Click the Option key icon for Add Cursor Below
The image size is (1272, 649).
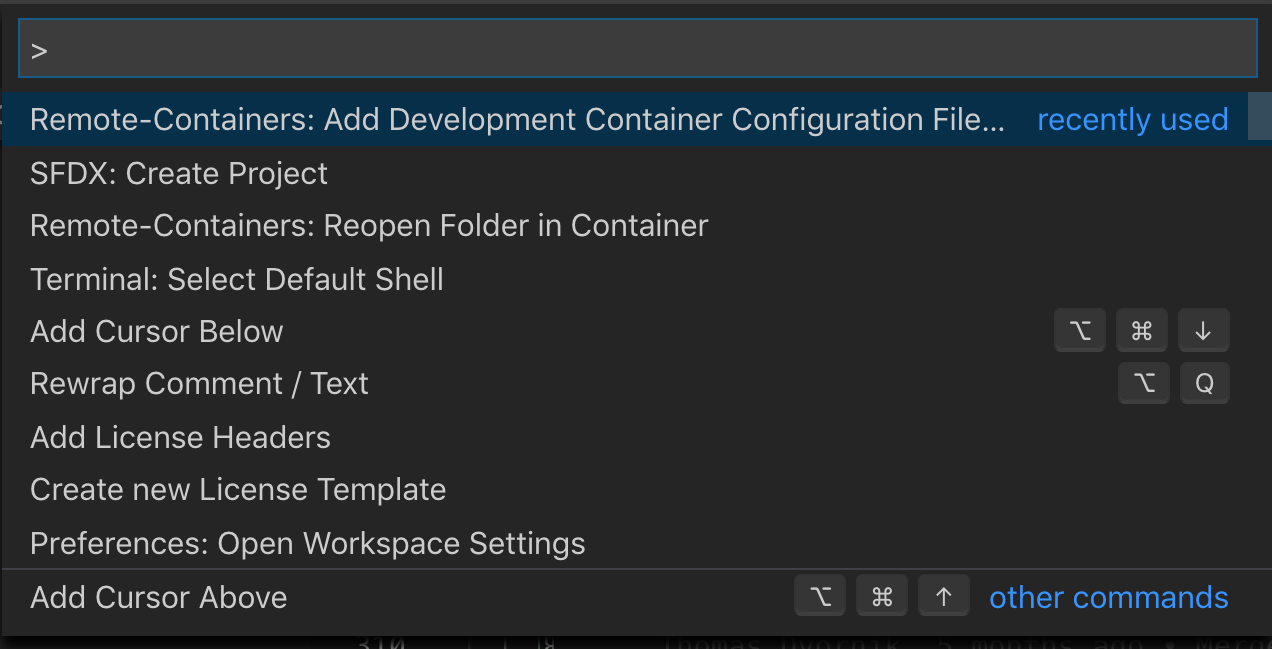click(x=1080, y=332)
